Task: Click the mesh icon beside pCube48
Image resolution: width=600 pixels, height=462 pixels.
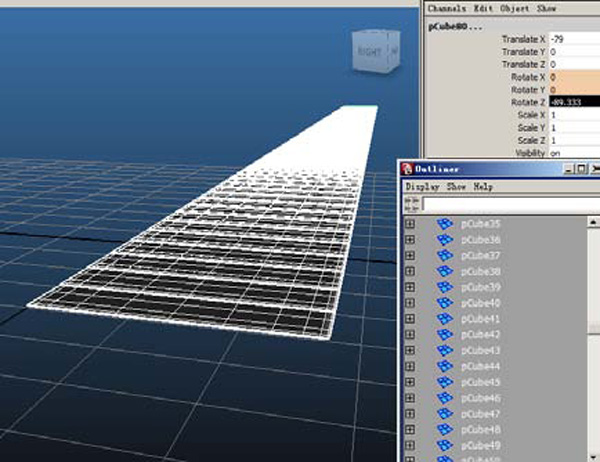Action: point(445,429)
